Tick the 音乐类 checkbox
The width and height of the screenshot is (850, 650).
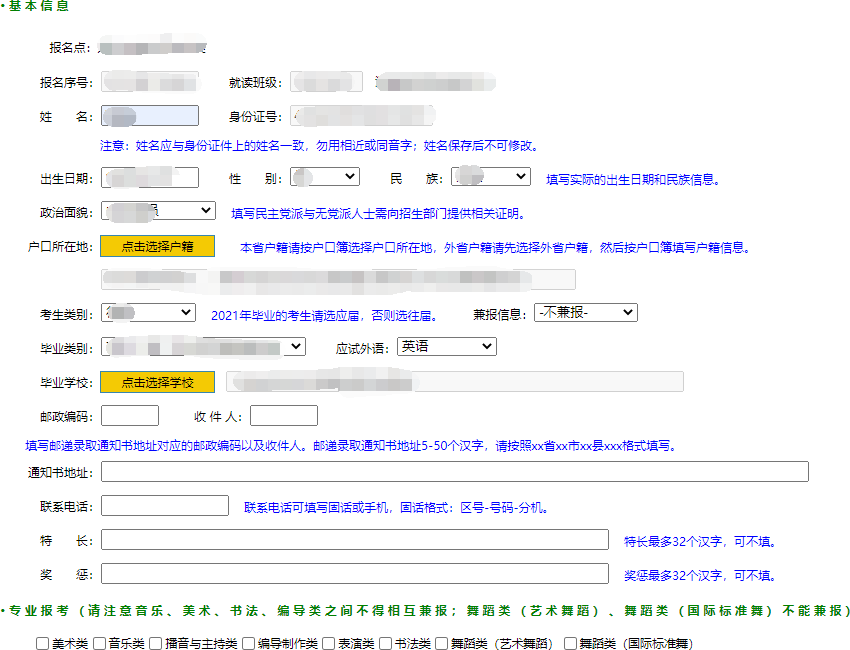pos(100,643)
